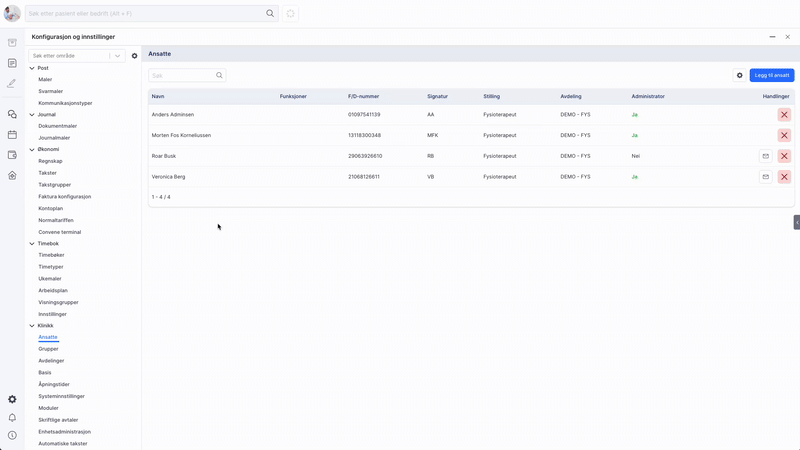Open Timebøker under Timebok
The height and width of the screenshot is (450, 800).
[51, 255]
